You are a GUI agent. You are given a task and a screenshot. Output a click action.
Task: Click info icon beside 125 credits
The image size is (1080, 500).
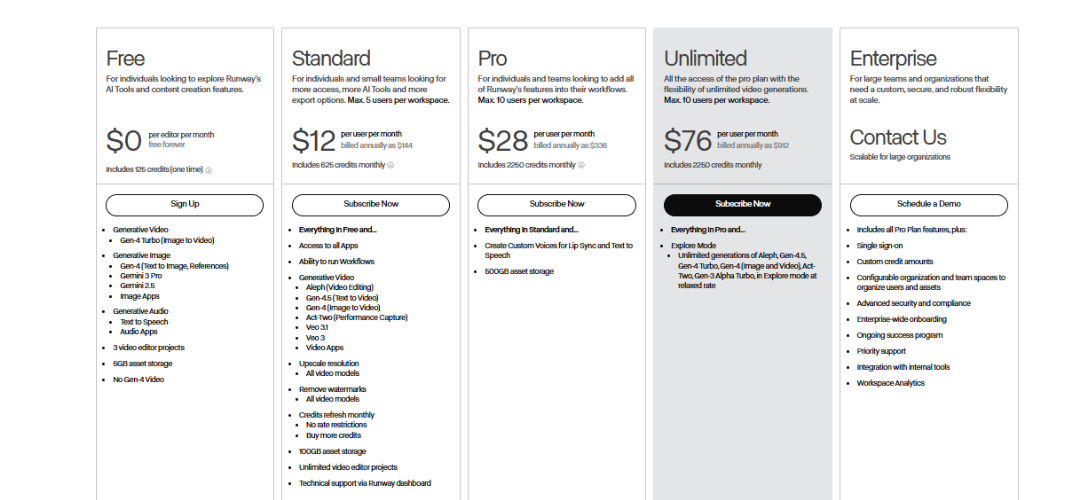coord(208,170)
